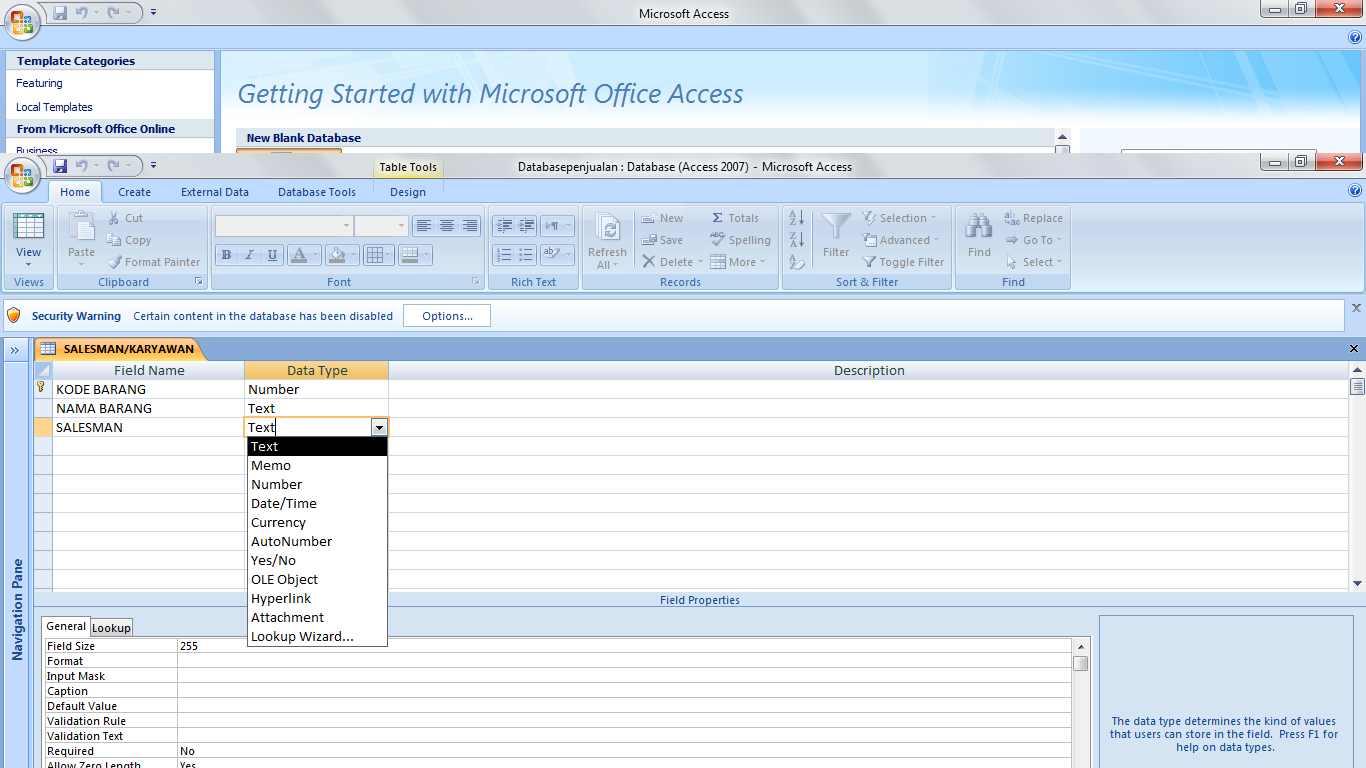Click Undo in Databasepenjualan Quick Access Toolbar
1366x768 pixels.
[x=82, y=165]
